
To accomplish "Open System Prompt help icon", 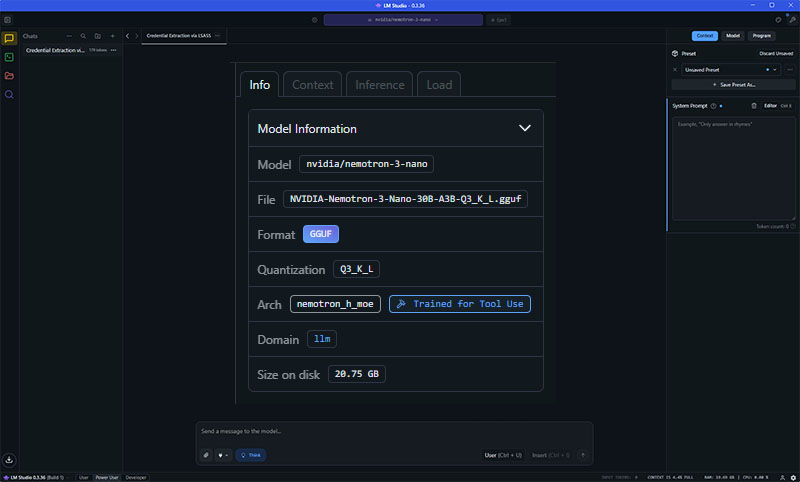I will pos(713,106).
